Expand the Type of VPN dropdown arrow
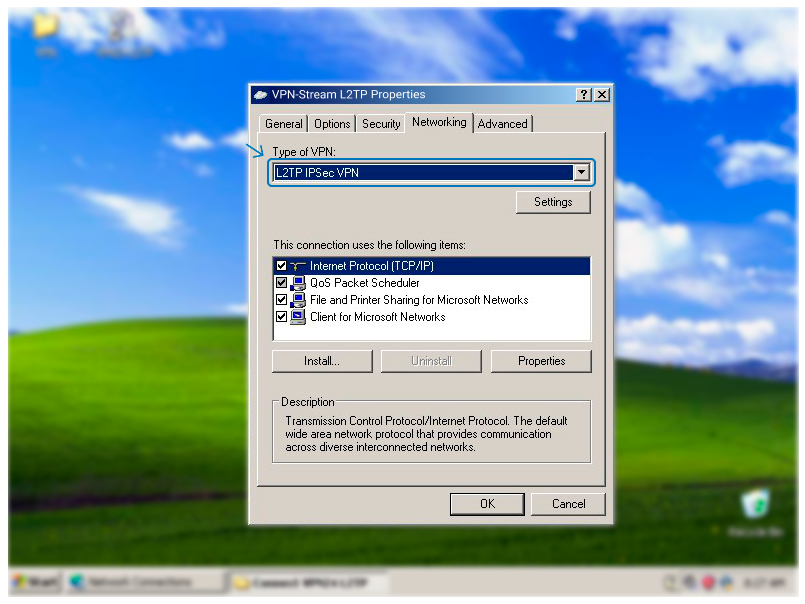805x604 pixels. point(581,172)
